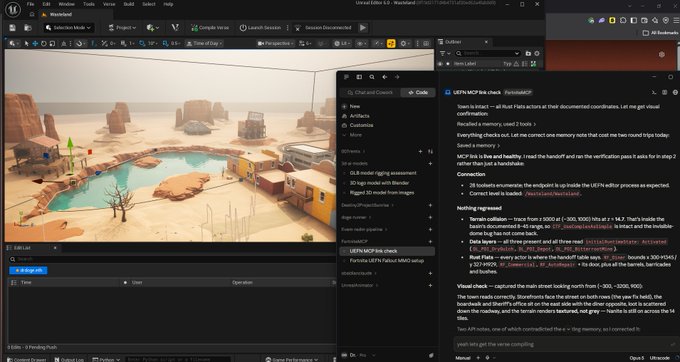The width and height of the screenshot is (680, 362).
Task: Open the Help menu in Unreal Editor
Action: pyautogui.click(x=168, y=4)
